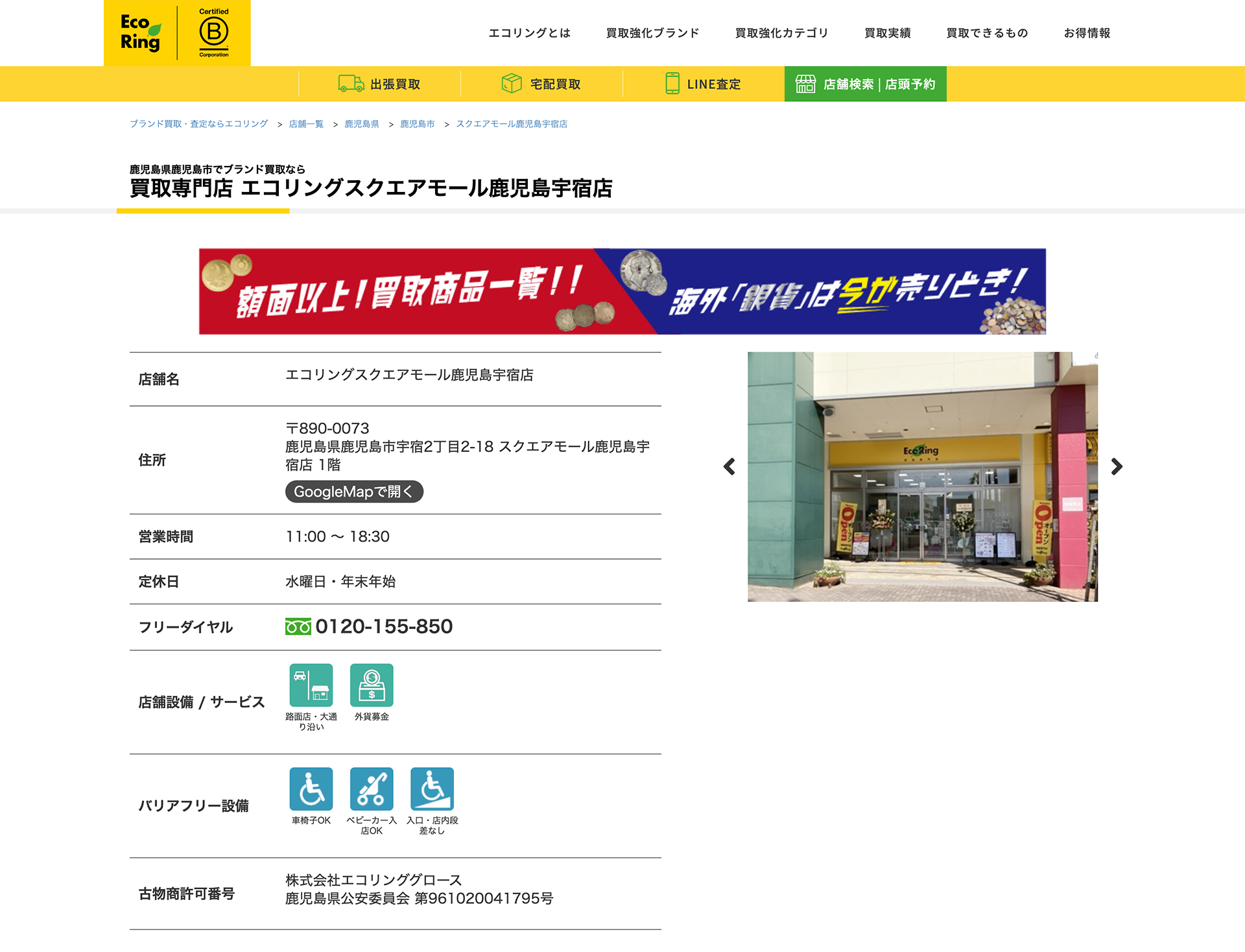This screenshot has width=1245, height=952.
Task: Click the store icon for 店舗検索
Action: click(805, 84)
